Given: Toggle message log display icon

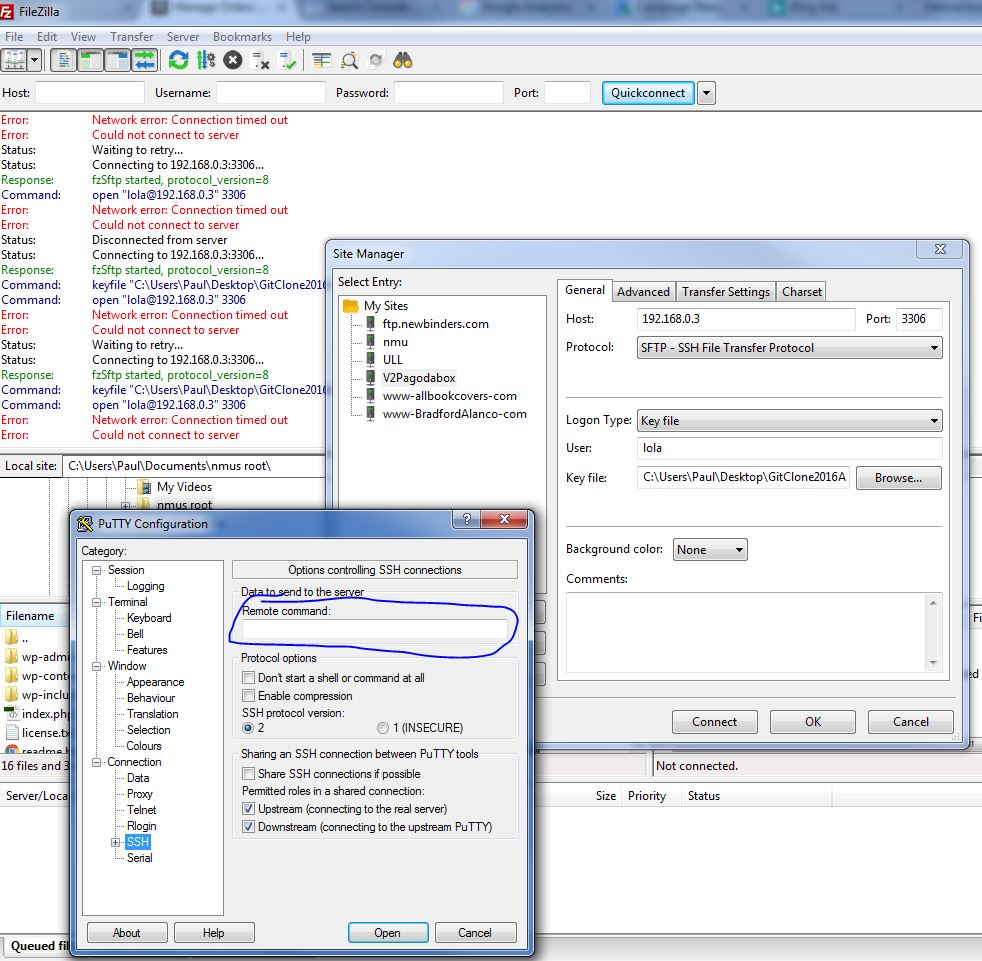Looking at the screenshot, I should pyautogui.click(x=63, y=61).
